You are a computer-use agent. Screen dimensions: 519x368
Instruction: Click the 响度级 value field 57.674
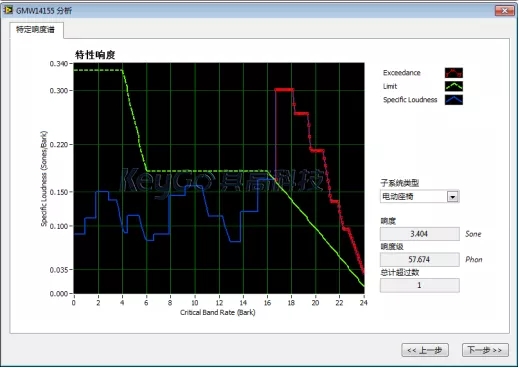(x=419, y=259)
